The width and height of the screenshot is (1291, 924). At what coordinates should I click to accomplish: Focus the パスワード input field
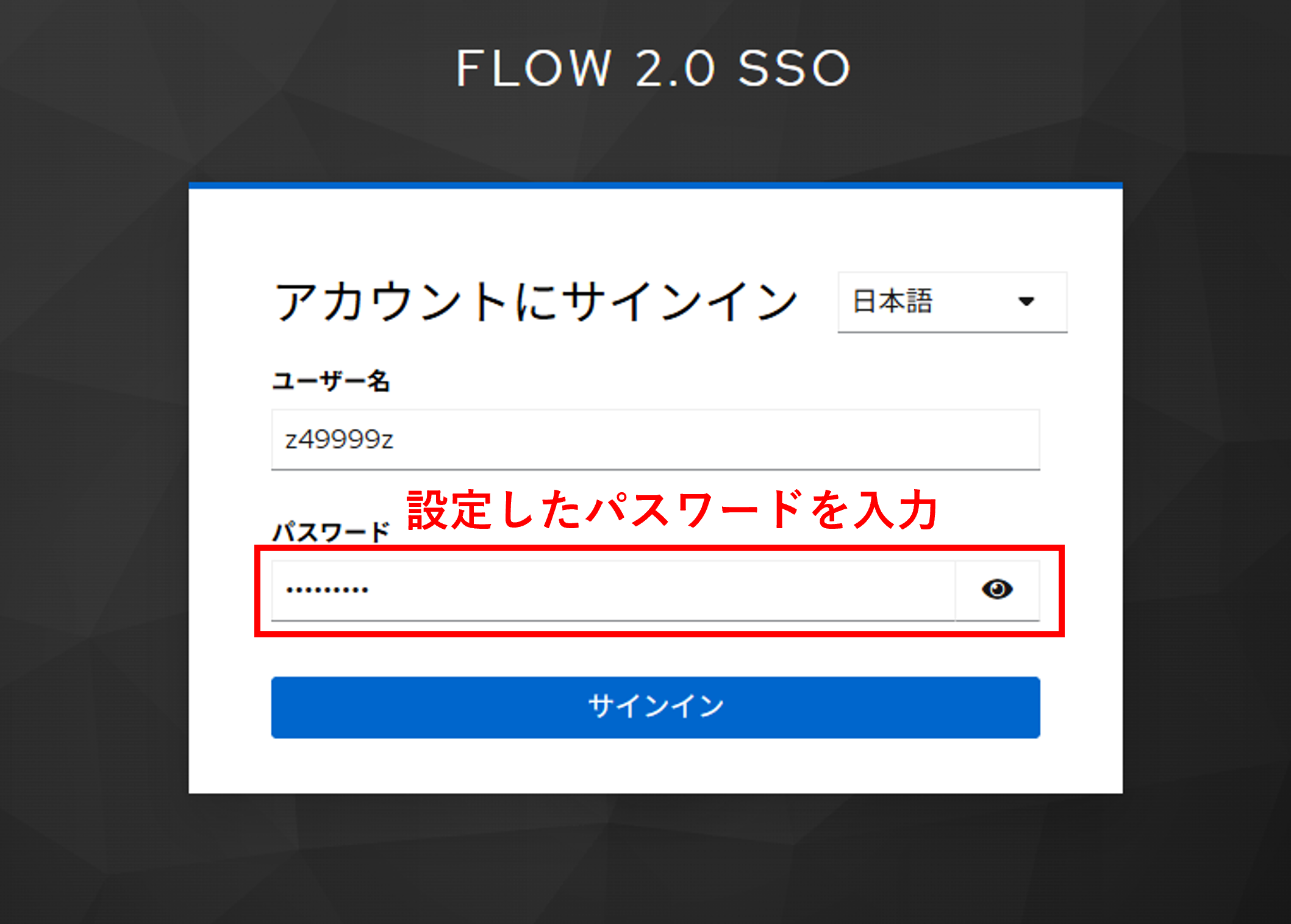(613, 590)
